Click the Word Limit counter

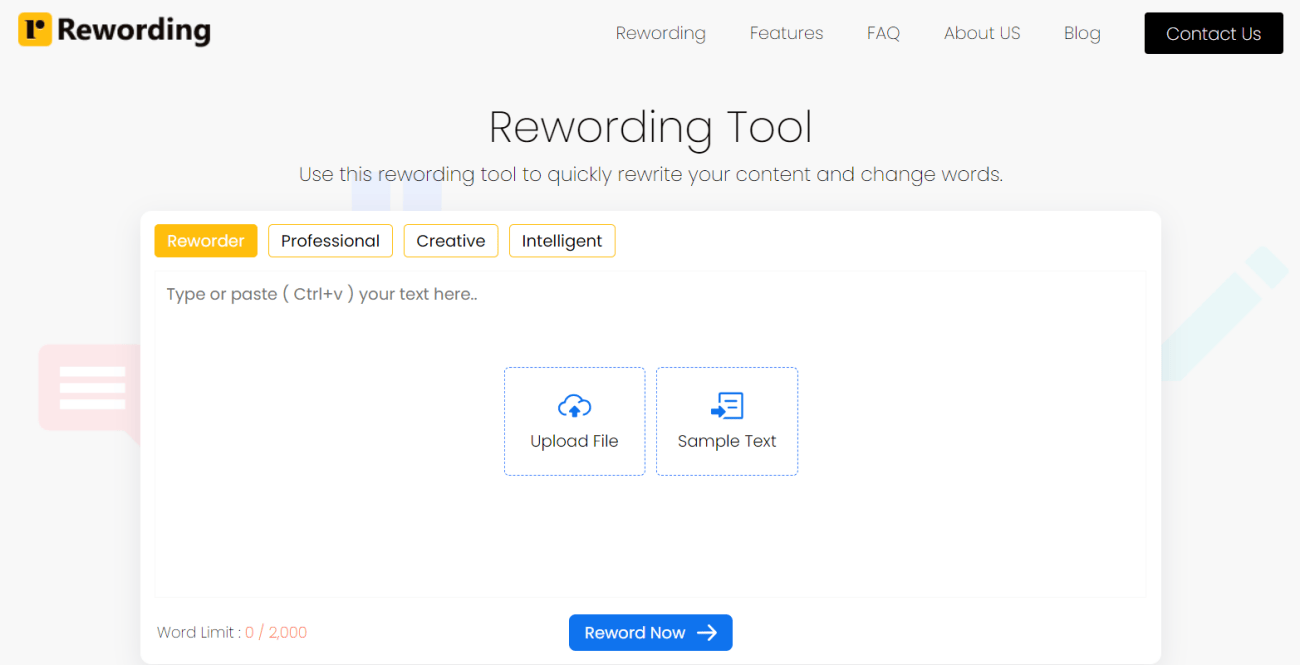pos(232,632)
